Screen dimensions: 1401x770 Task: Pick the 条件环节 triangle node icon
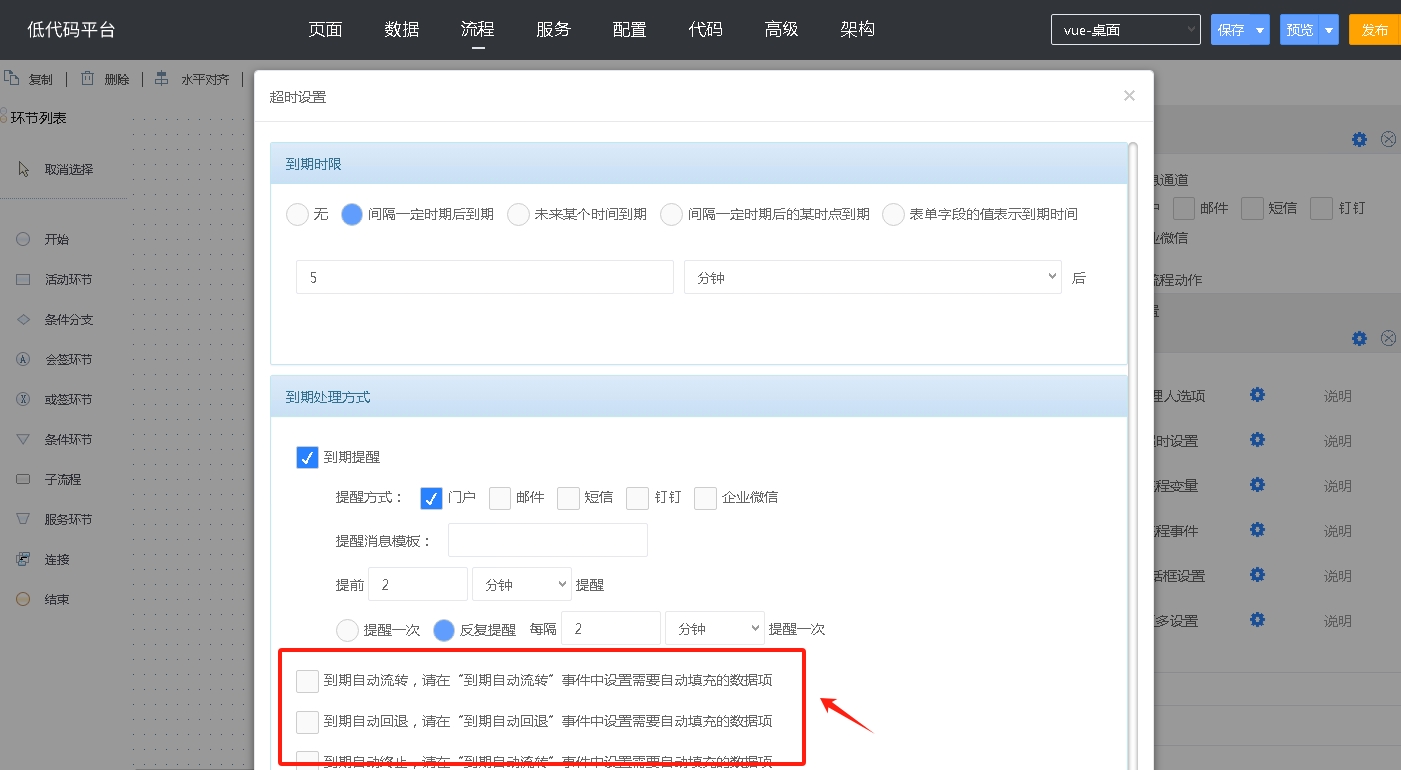point(23,439)
